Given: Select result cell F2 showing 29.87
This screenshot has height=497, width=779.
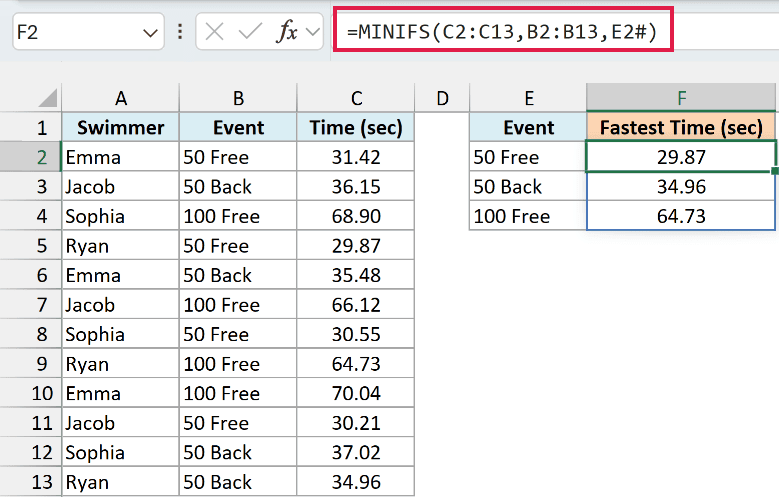Looking at the screenshot, I should (681, 157).
